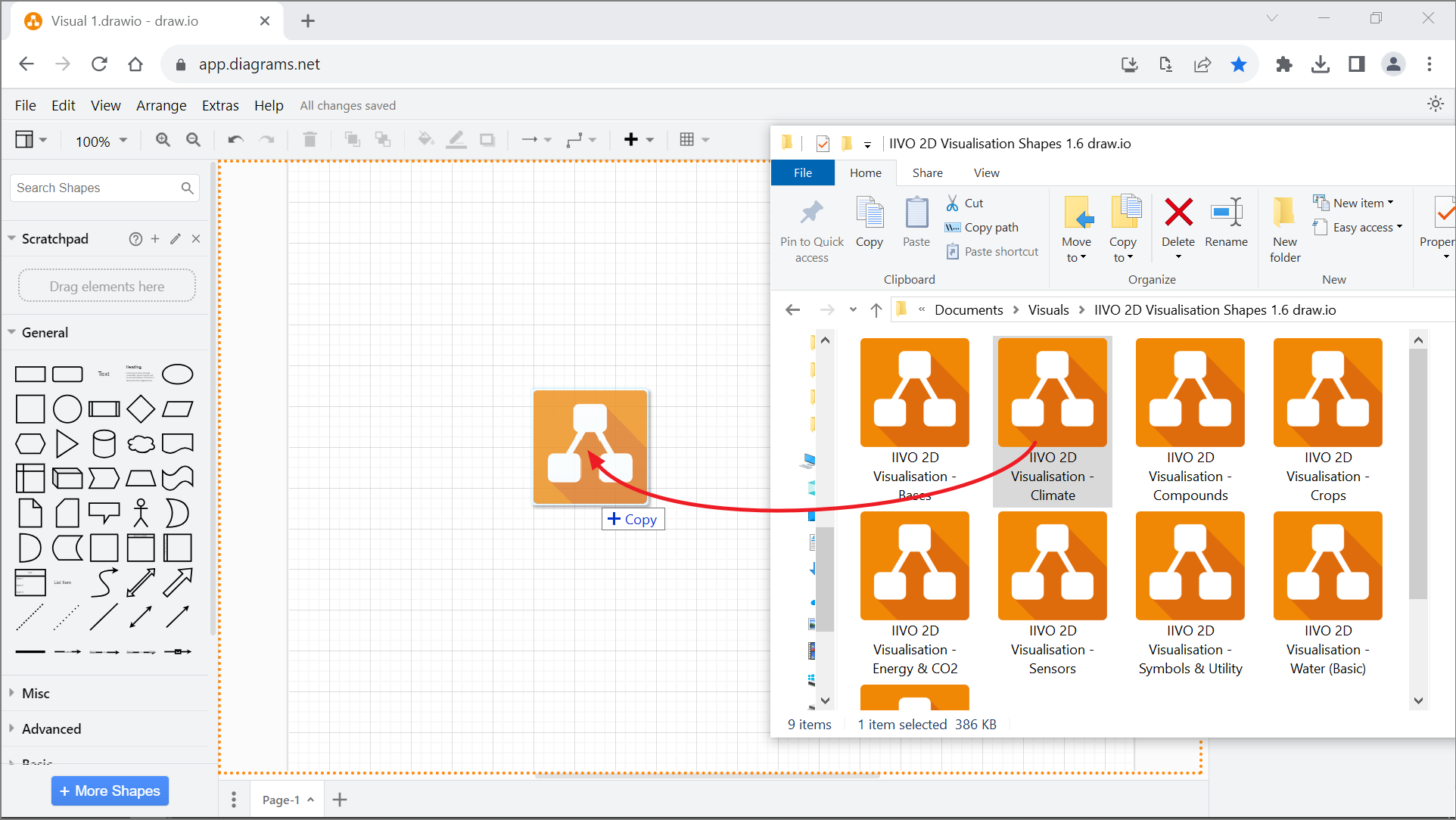
Task: Open the view panels dropdown in toolbar
Action: point(31,140)
